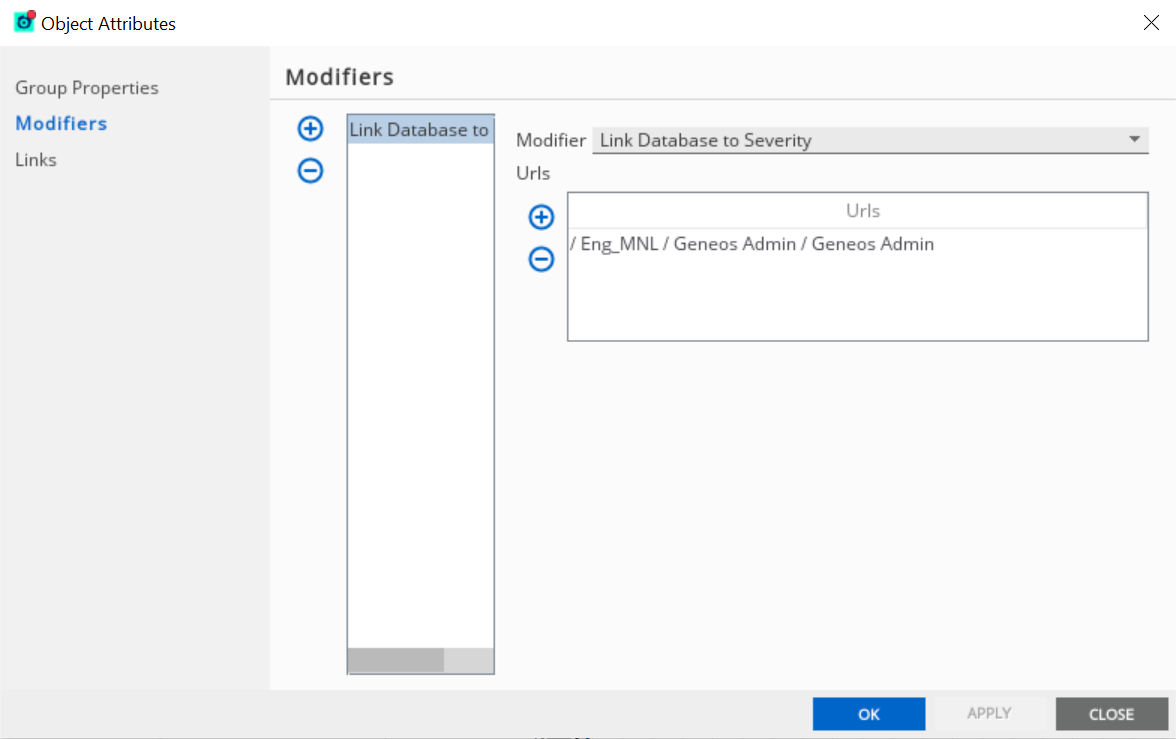The height and width of the screenshot is (739, 1176).
Task: Click the APPLY button
Action: pos(989,714)
